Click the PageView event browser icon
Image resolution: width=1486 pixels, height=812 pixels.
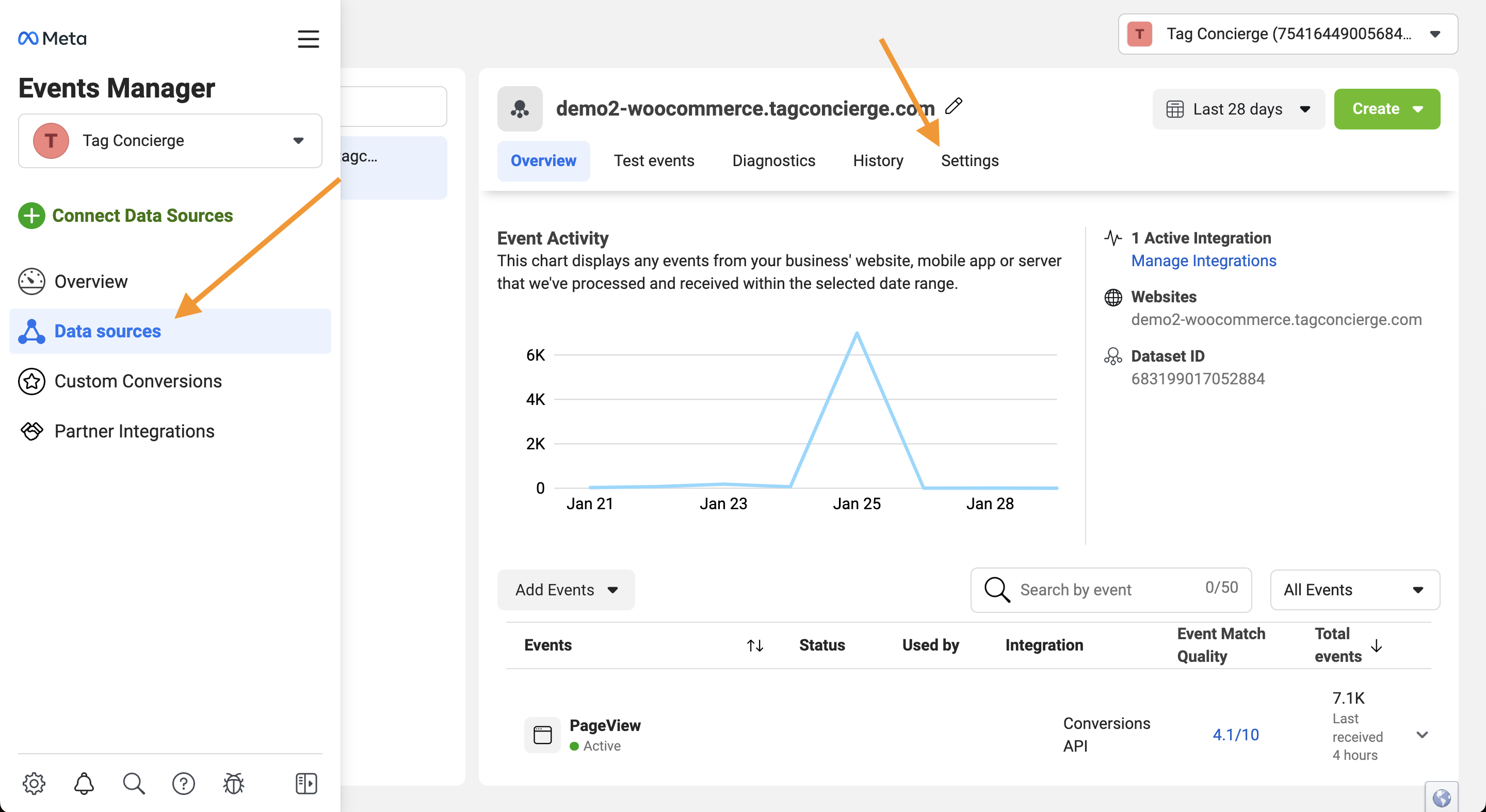pyautogui.click(x=542, y=735)
